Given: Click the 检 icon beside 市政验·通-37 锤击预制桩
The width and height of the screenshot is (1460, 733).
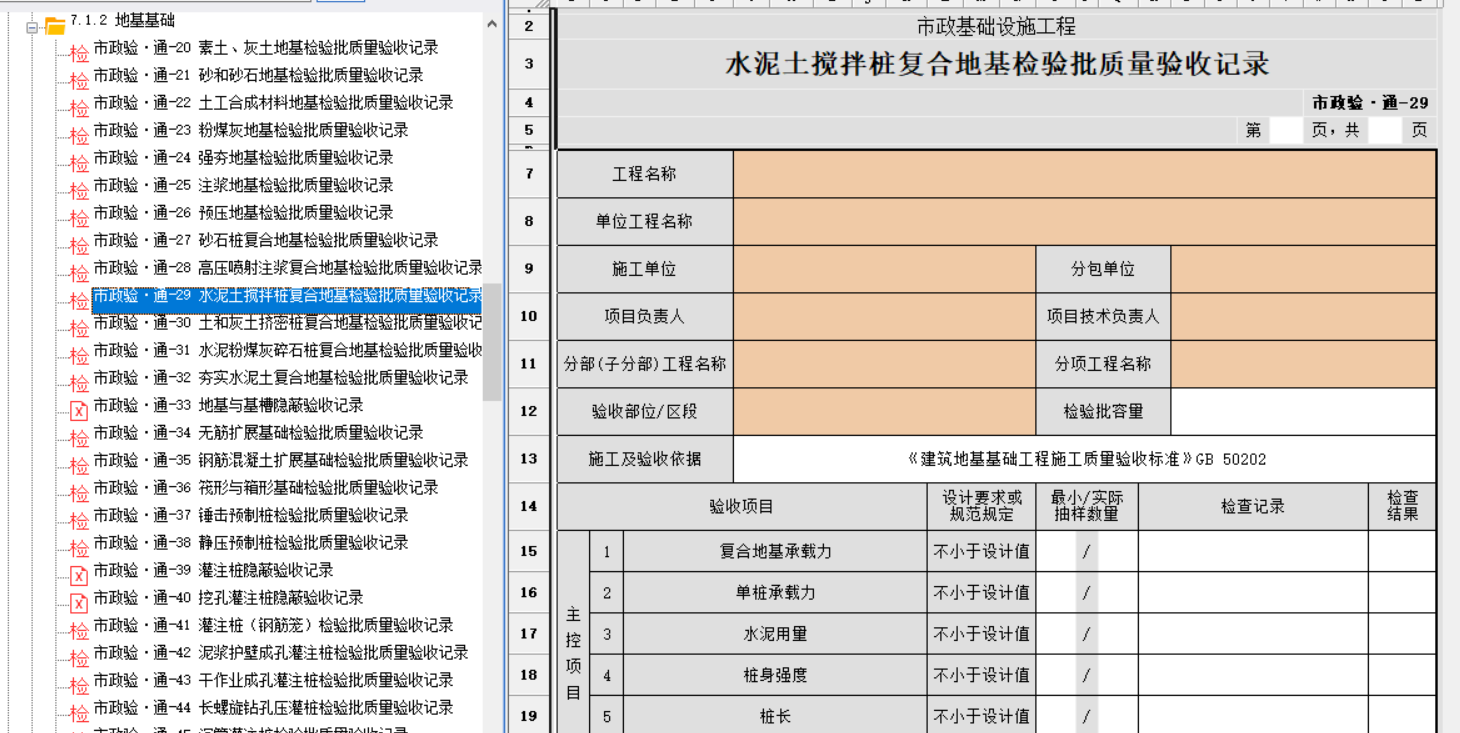Looking at the screenshot, I should tap(79, 520).
